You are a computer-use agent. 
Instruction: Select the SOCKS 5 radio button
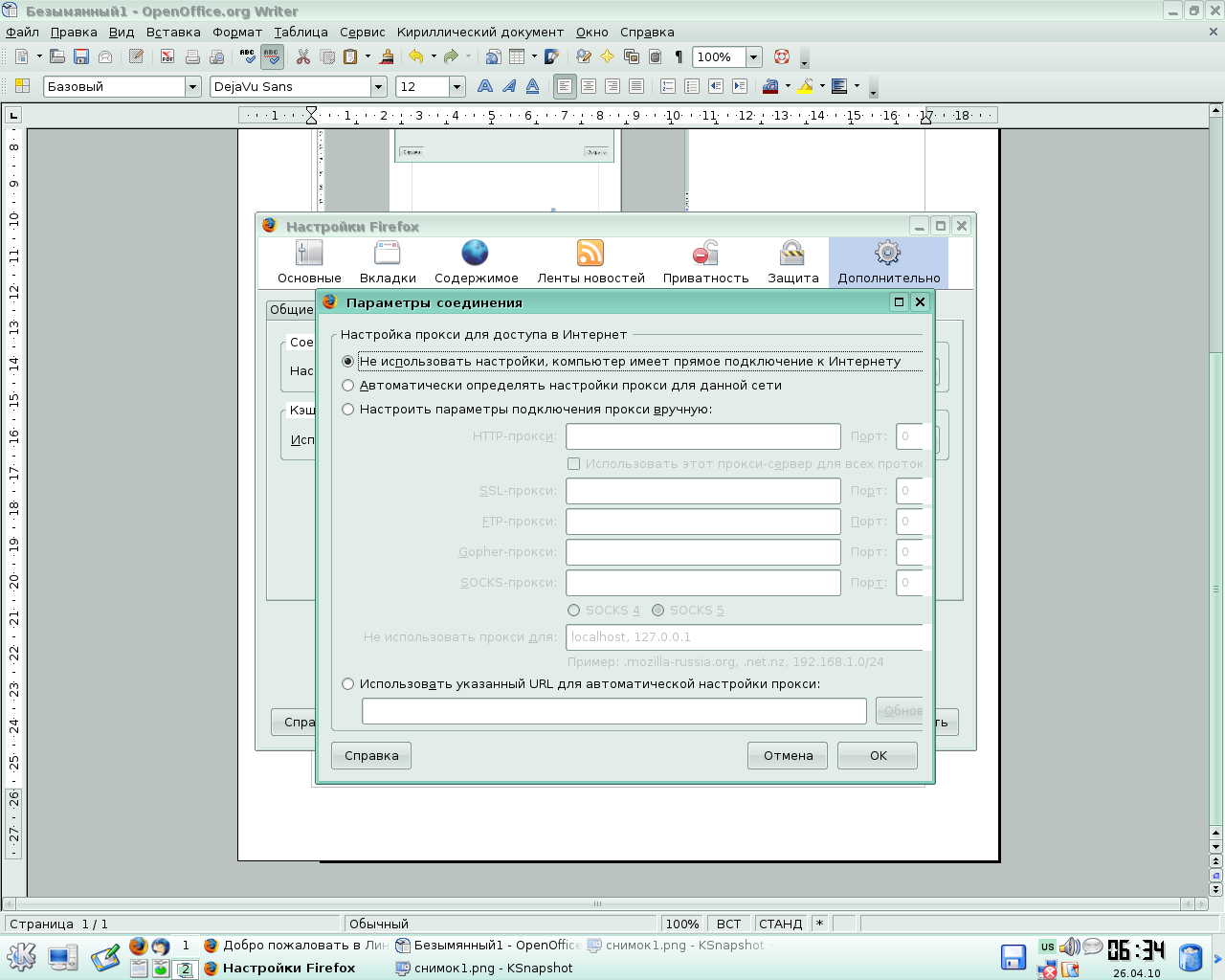tap(658, 611)
